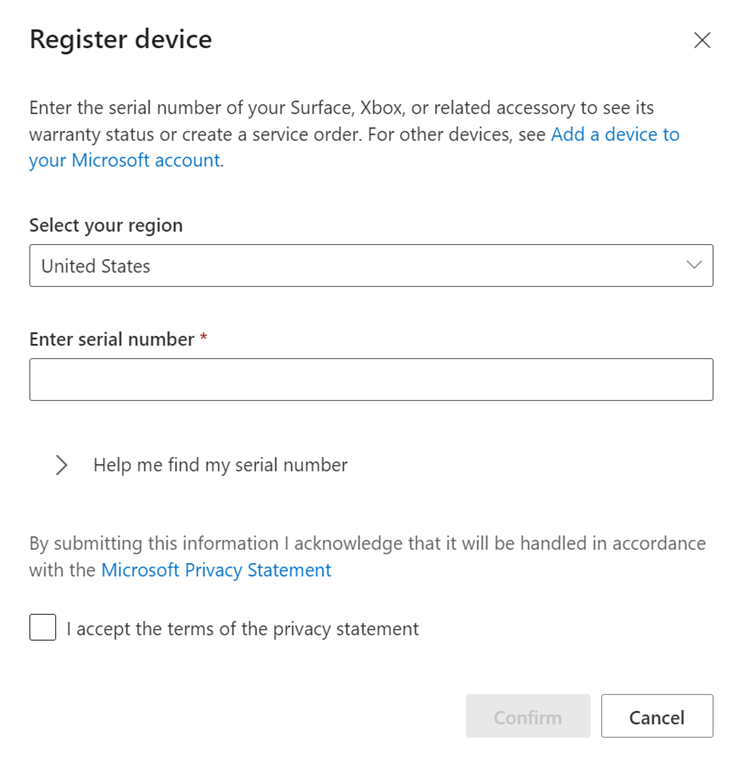
Task: Close the Register device dialog
Action: click(702, 40)
